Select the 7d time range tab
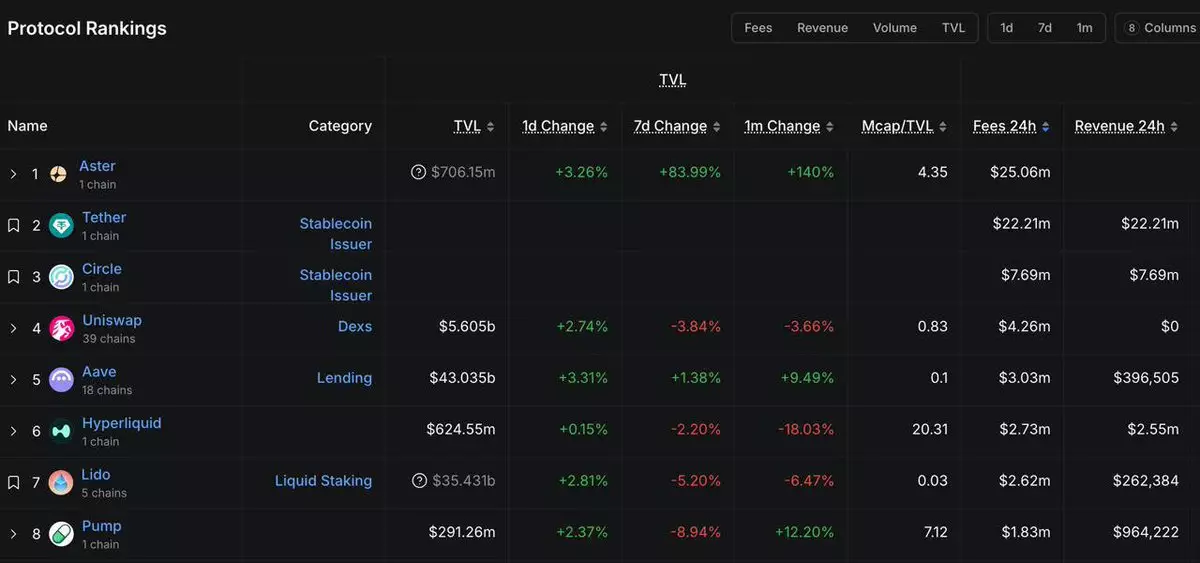This screenshot has height=563, width=1200. point(1045,28)
